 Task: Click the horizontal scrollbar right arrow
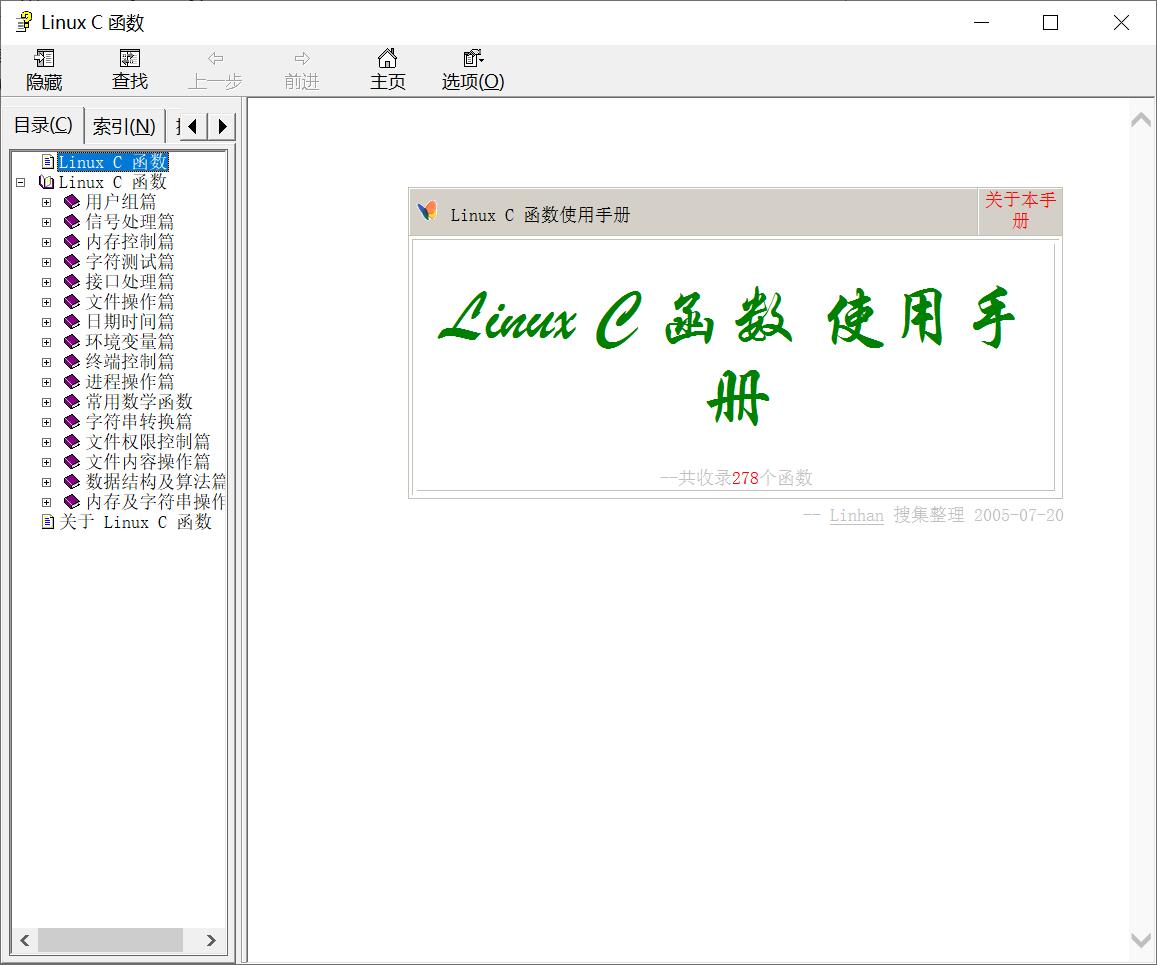tap(210, 940)
